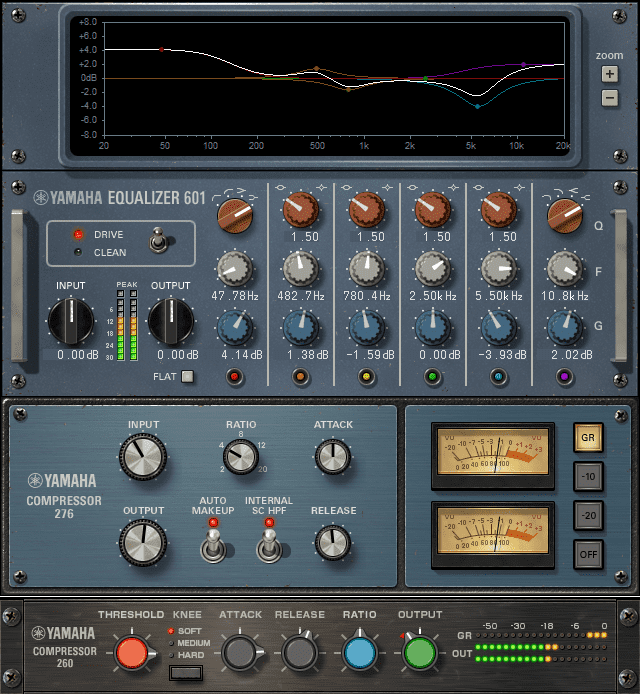
Task: Click the 2.50kHz band Q knob
Action: [433, 210]
